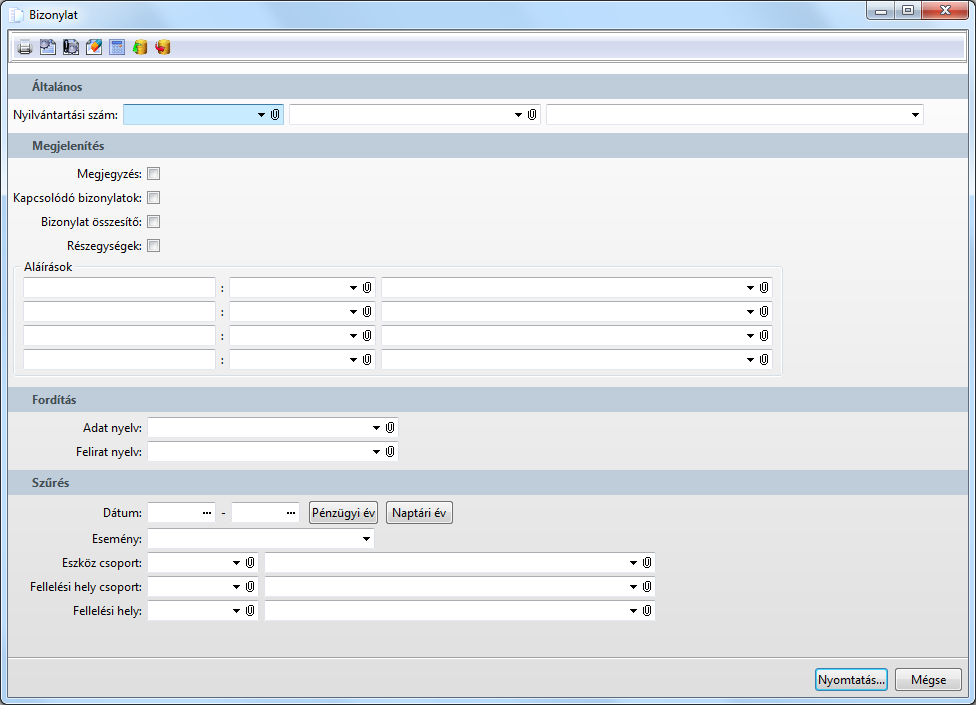Click paperclip in second Aláírások row wide field
976x705 pixels.
(x=764, y=312)
